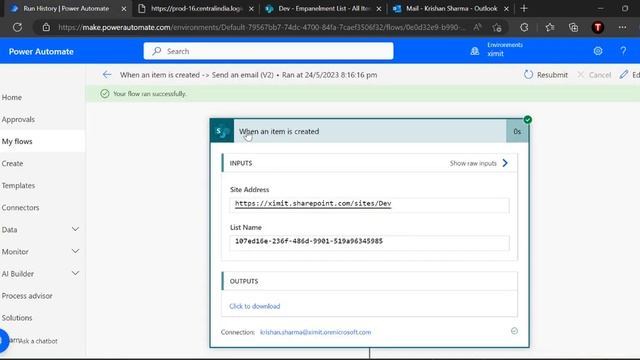The width and height of the screenshot is (640, 360).
Task: Click the browser address bar URL
Action: 261,27
